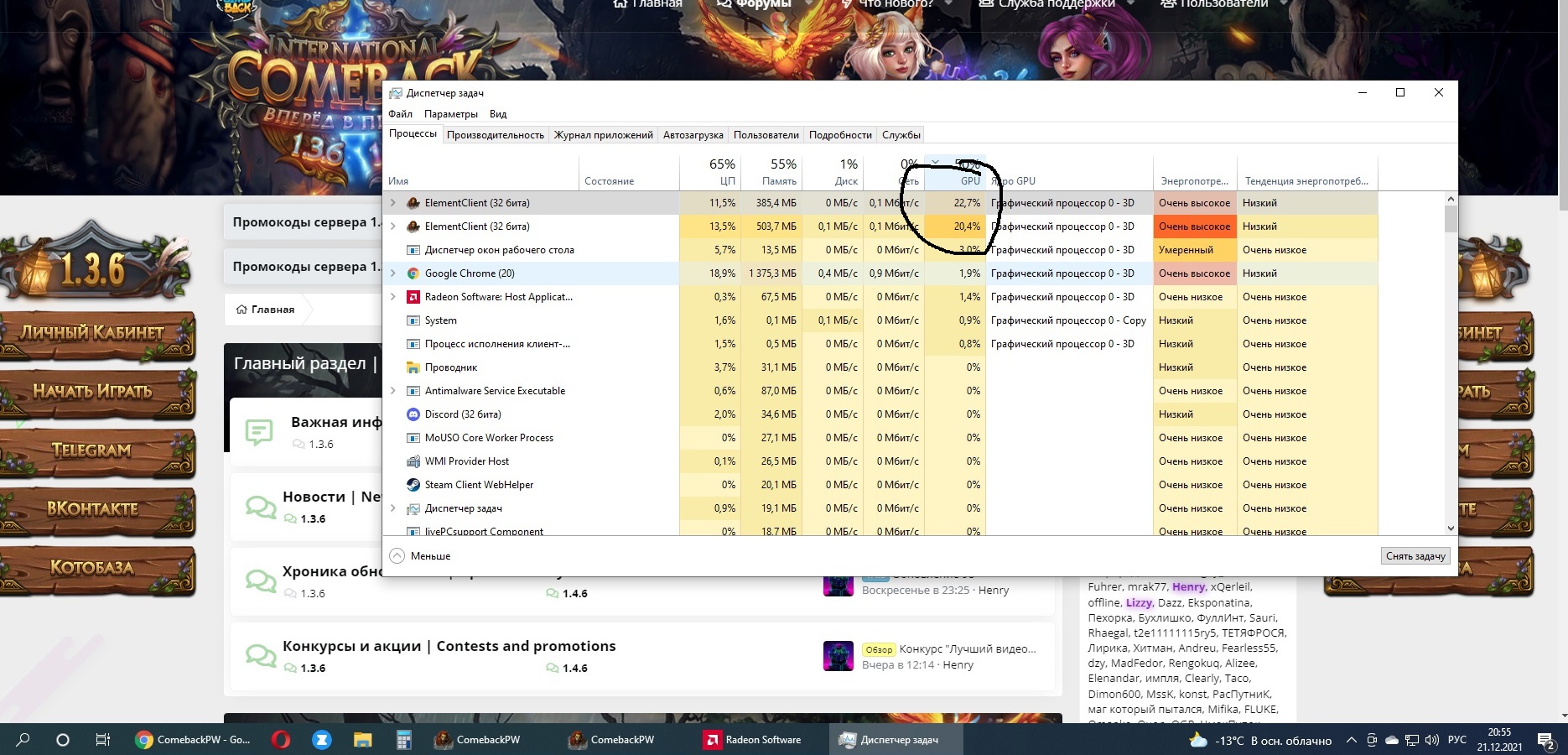This screenshot has width=1568, height=755.
Task: Expand Antimalware Service Executable entry
Action: (392, 391)
